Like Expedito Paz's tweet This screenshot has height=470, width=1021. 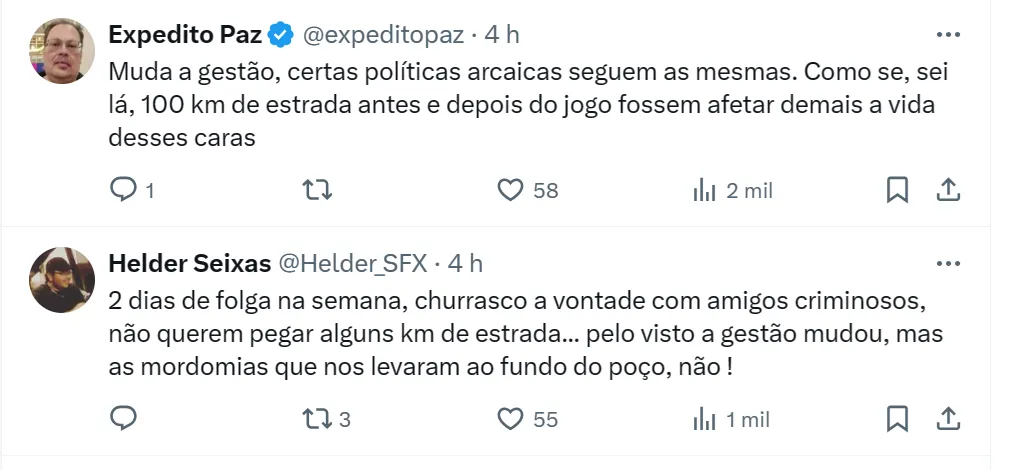(x=511, y=190)
